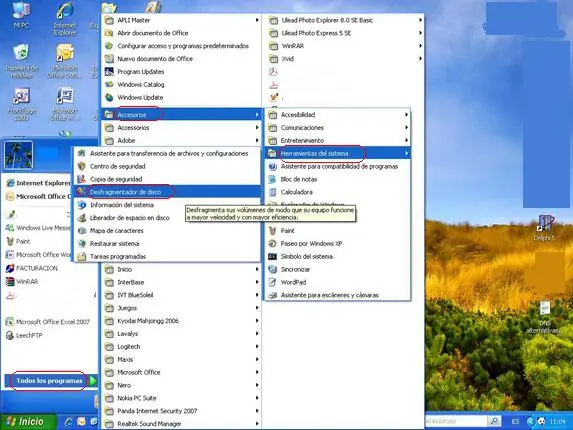Click Abrir documento de Office icon
573x430 pixels.
click(109, 33)
